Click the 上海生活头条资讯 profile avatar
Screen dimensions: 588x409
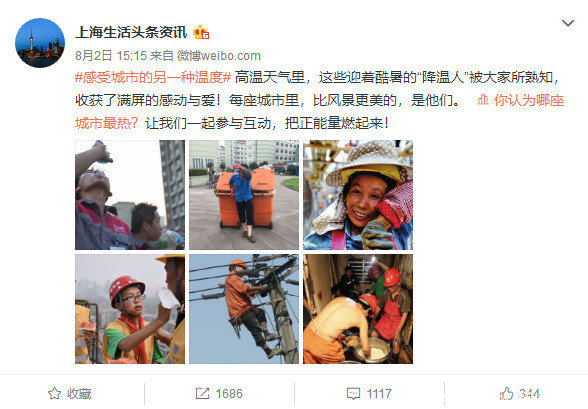click(x=40, y=43)
